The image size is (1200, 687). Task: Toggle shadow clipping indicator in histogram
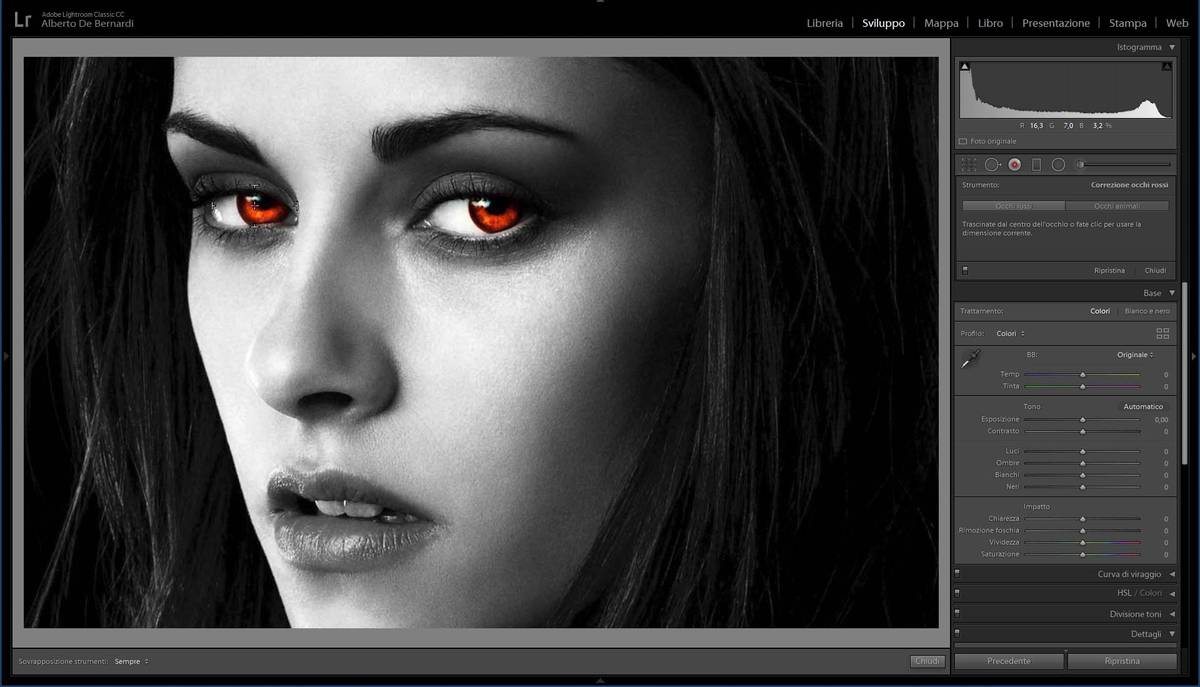[965, 67]
